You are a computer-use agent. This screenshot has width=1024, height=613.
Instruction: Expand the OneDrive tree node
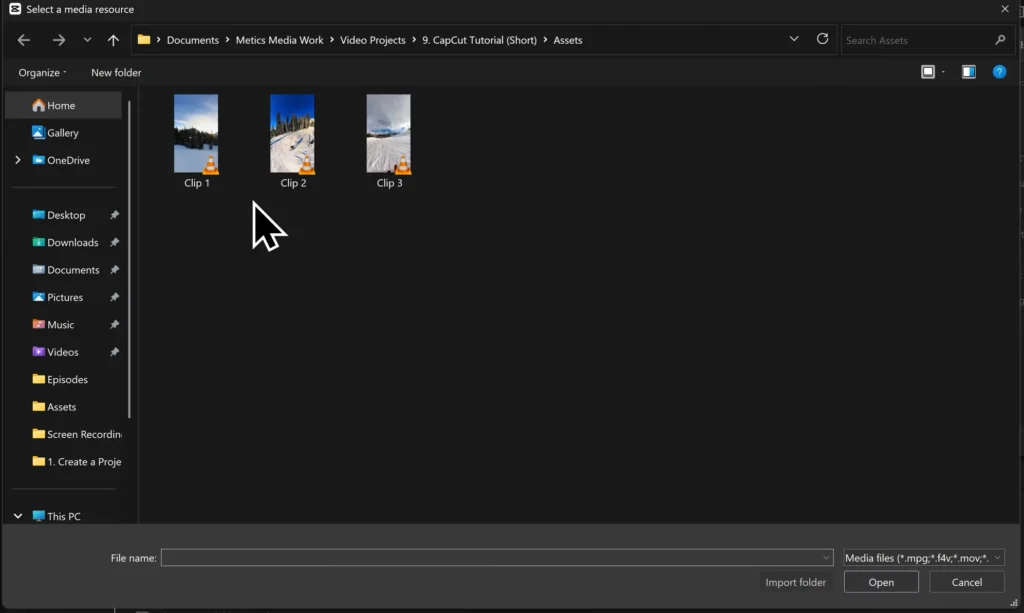18,160
